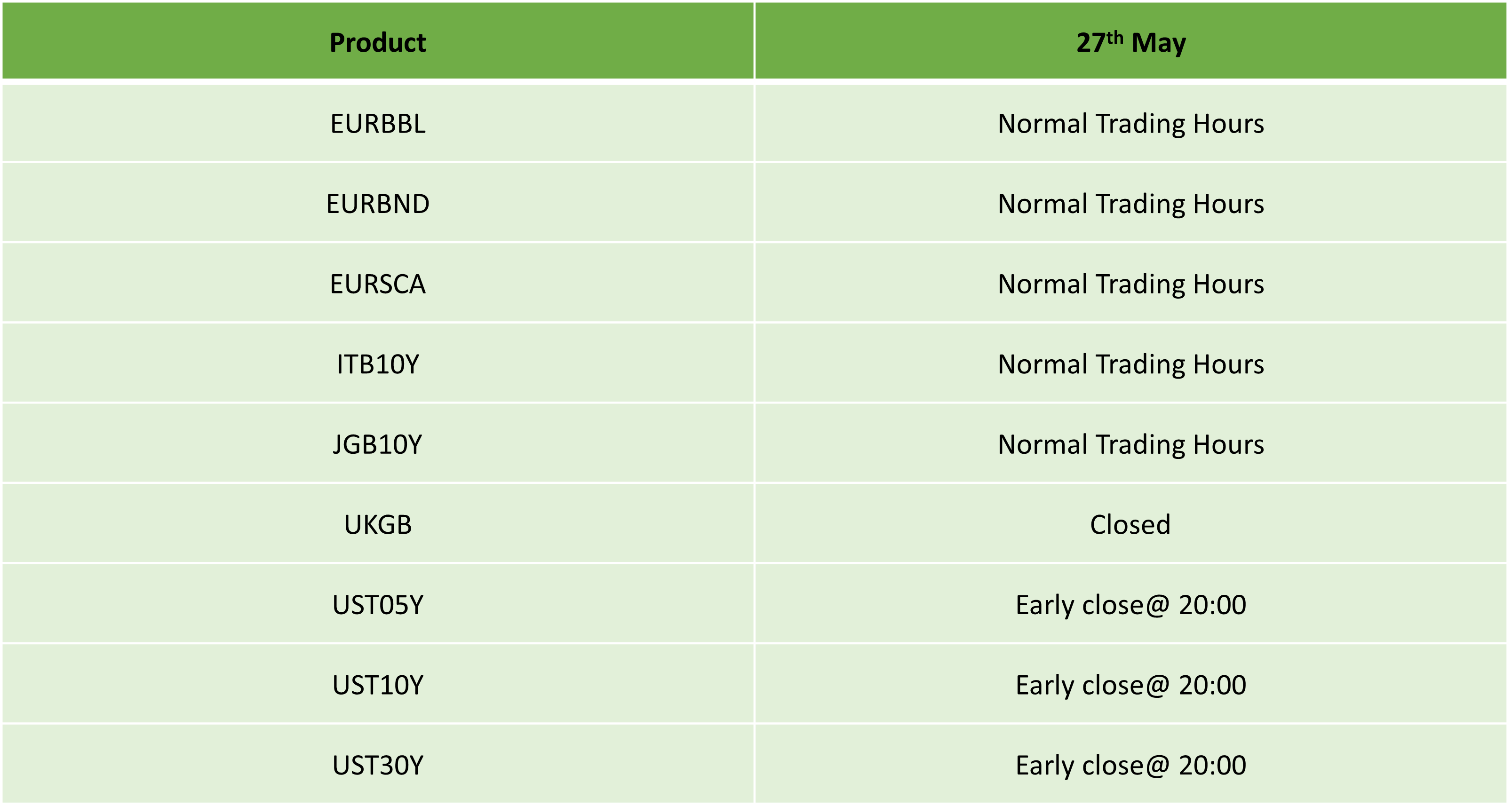Click EURBND Normal Trading Hours cell
The image size is (1512, 806).
(x=1130, y=203)
